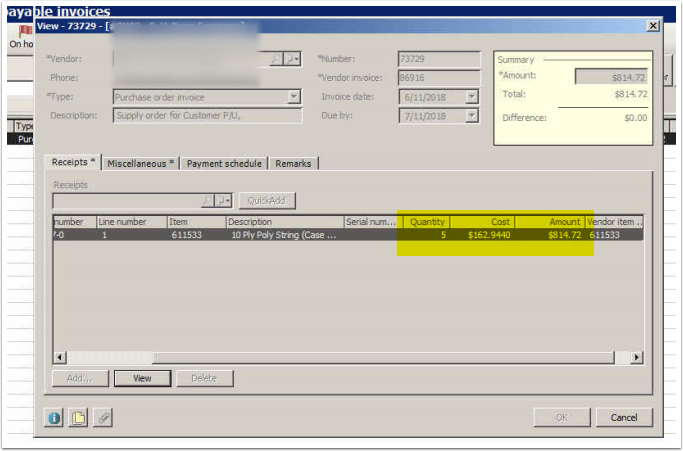
Task: Click the right scroll arrow of the grid
Action: (x=636, y=358)
